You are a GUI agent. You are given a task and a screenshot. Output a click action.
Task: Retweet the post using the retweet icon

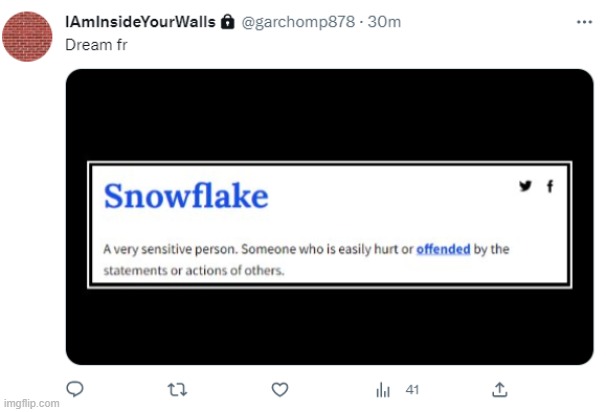point(177,389)
